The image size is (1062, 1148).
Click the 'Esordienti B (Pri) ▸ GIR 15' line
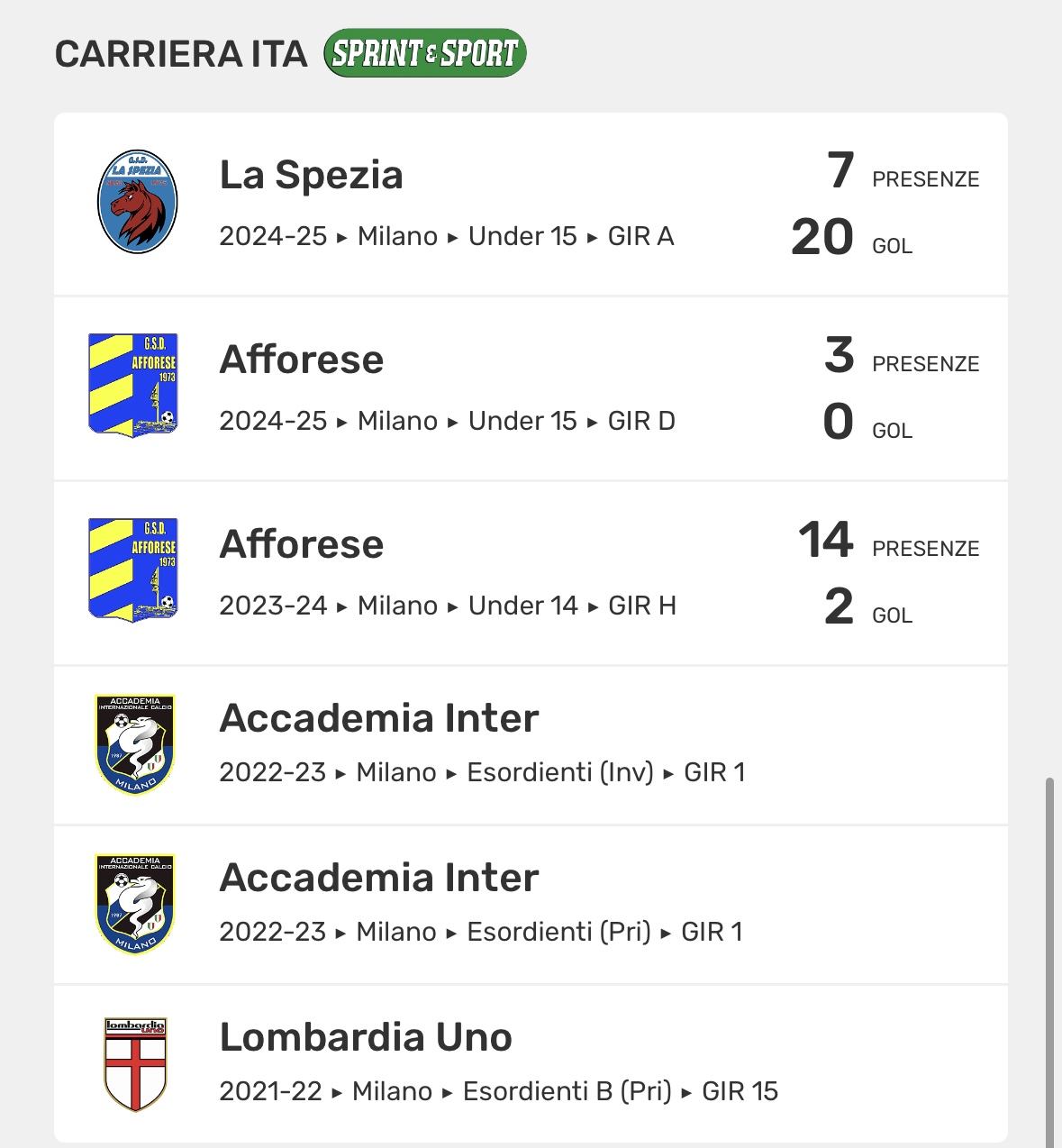point(620,1091)
